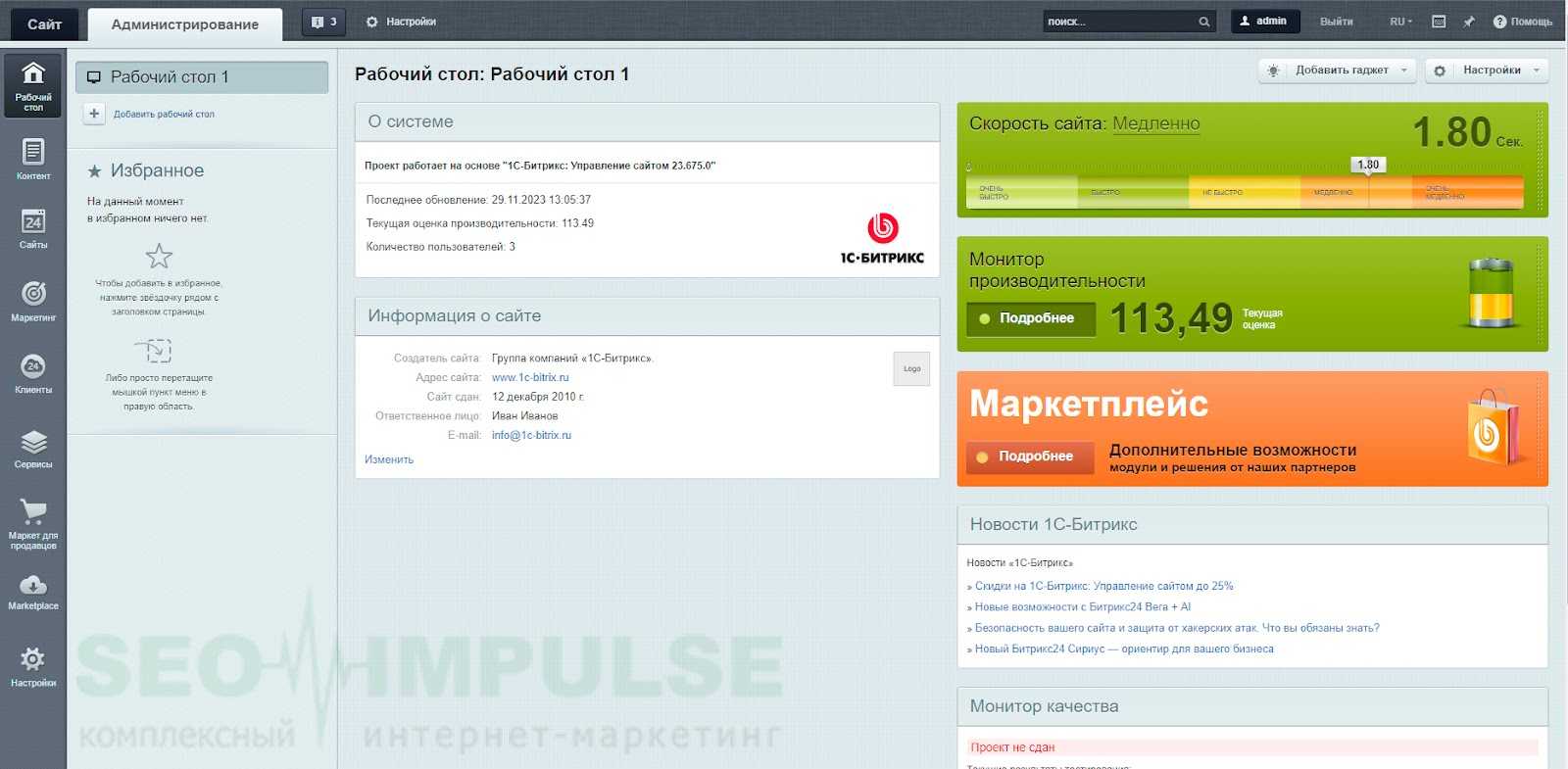Image resolution: width=1568 pixels, height=769 pixels.
Task: Follow the www.1c-bitrix.ru link
Action: (530, 377)
